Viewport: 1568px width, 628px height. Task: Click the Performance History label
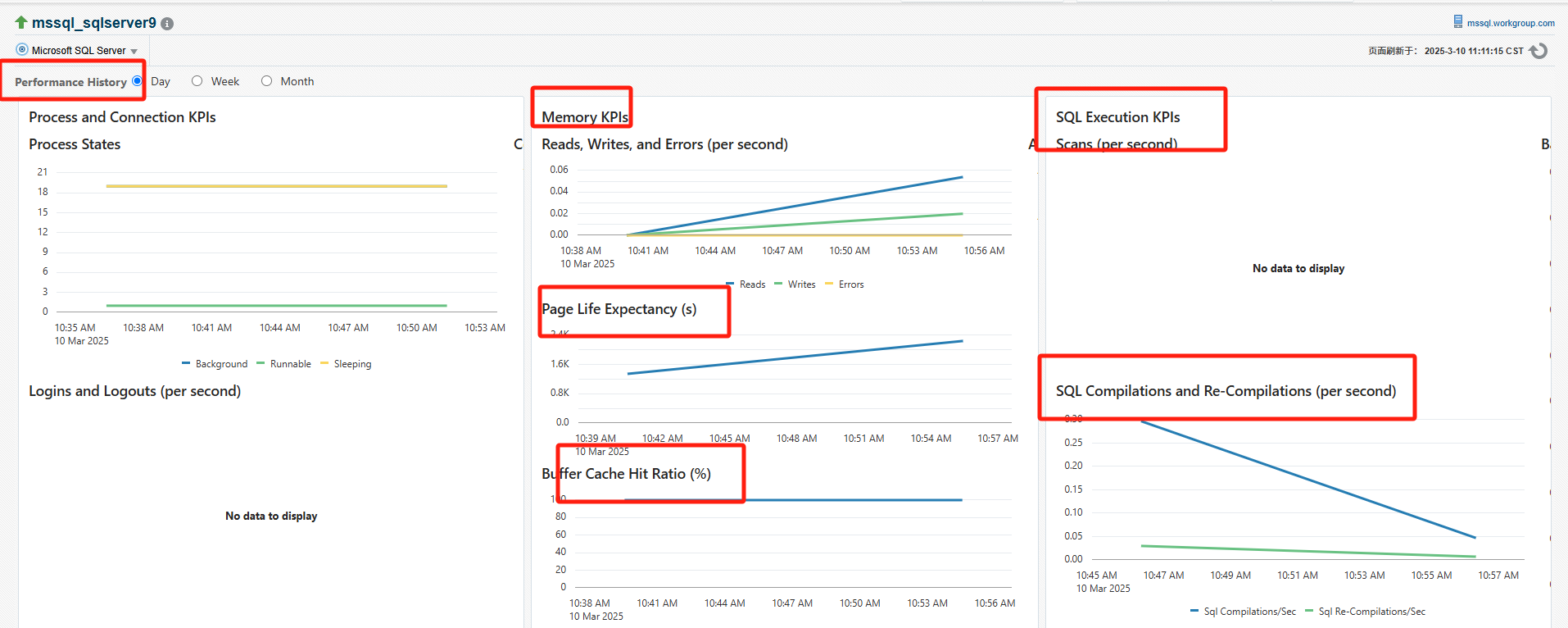(70, 82)
